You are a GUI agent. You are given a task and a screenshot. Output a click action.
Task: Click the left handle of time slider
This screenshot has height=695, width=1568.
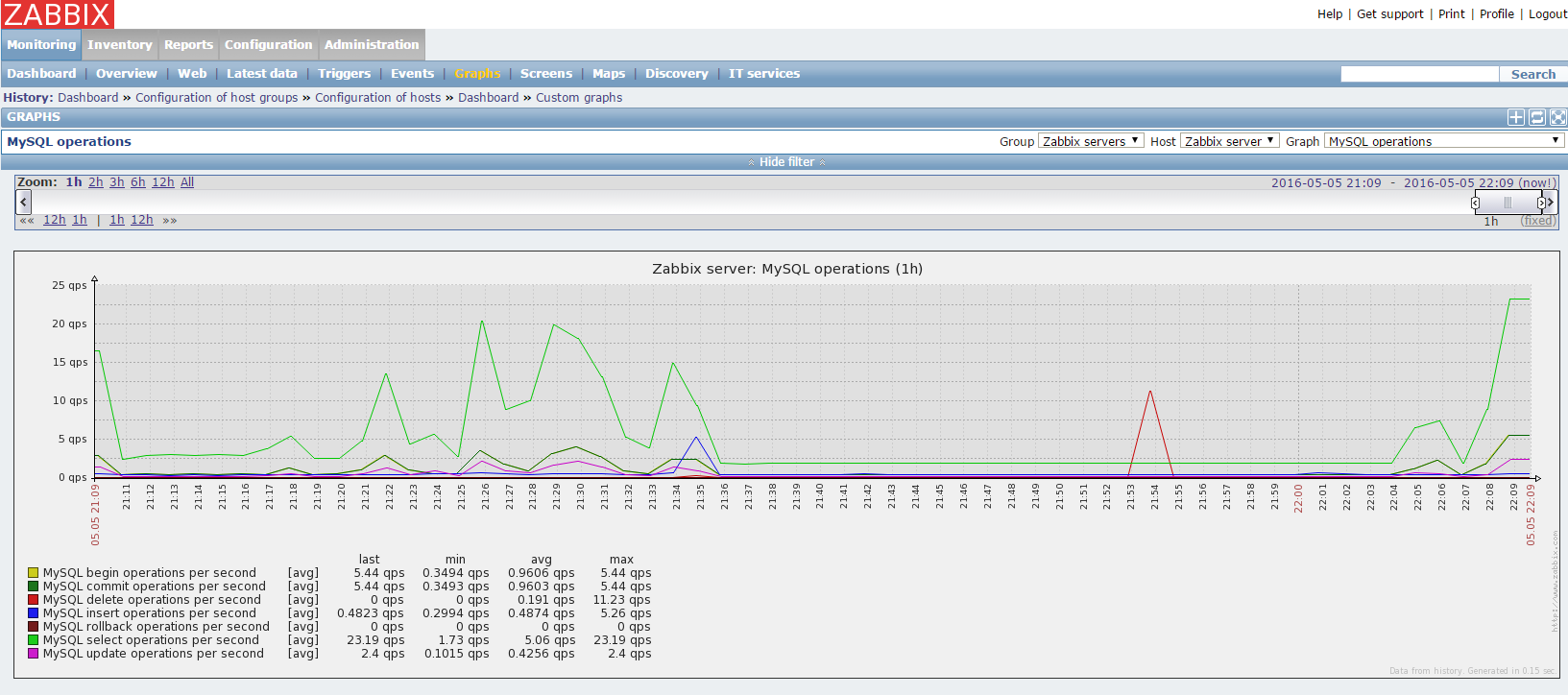coord(1476,203)
